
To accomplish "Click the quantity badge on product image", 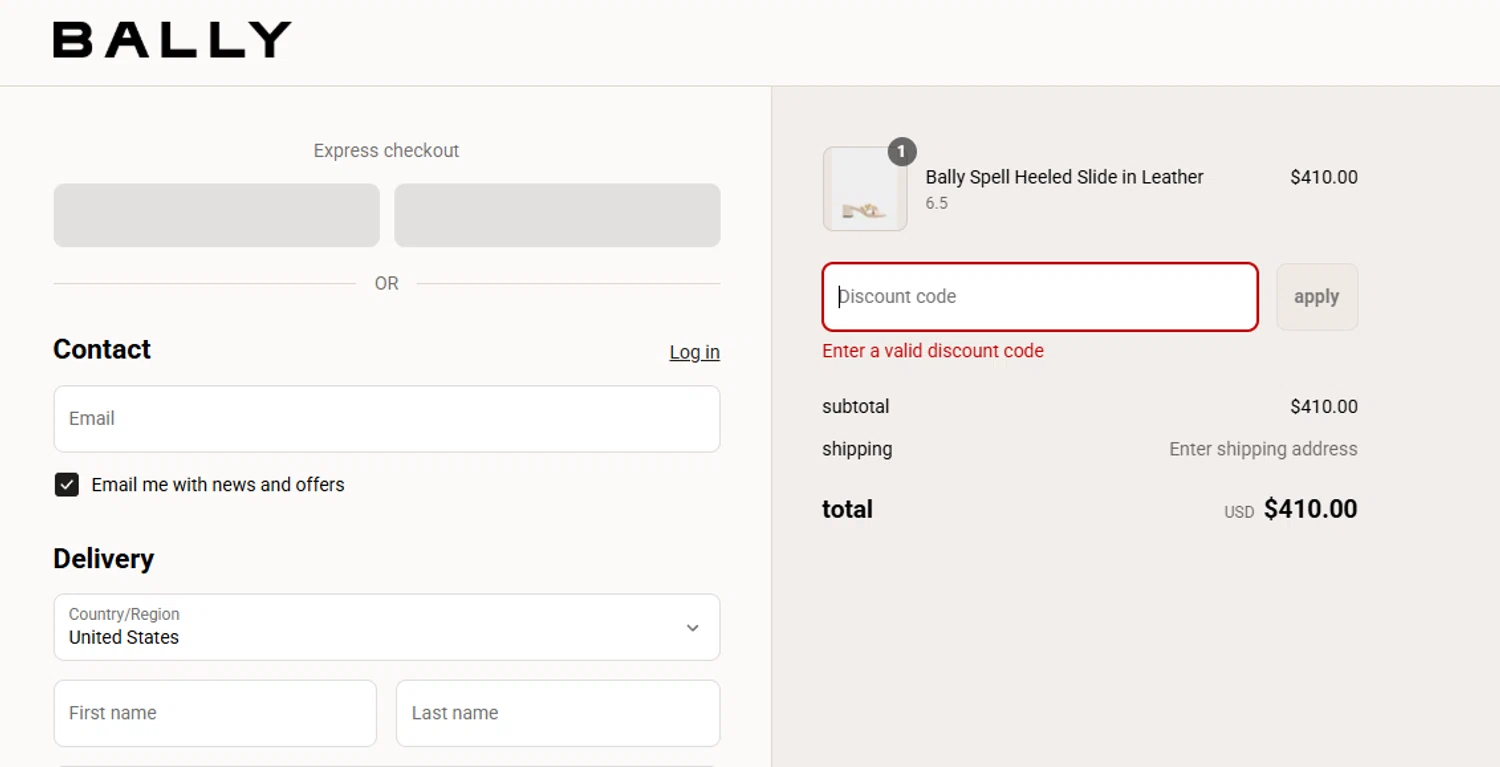I will (902, 152).
